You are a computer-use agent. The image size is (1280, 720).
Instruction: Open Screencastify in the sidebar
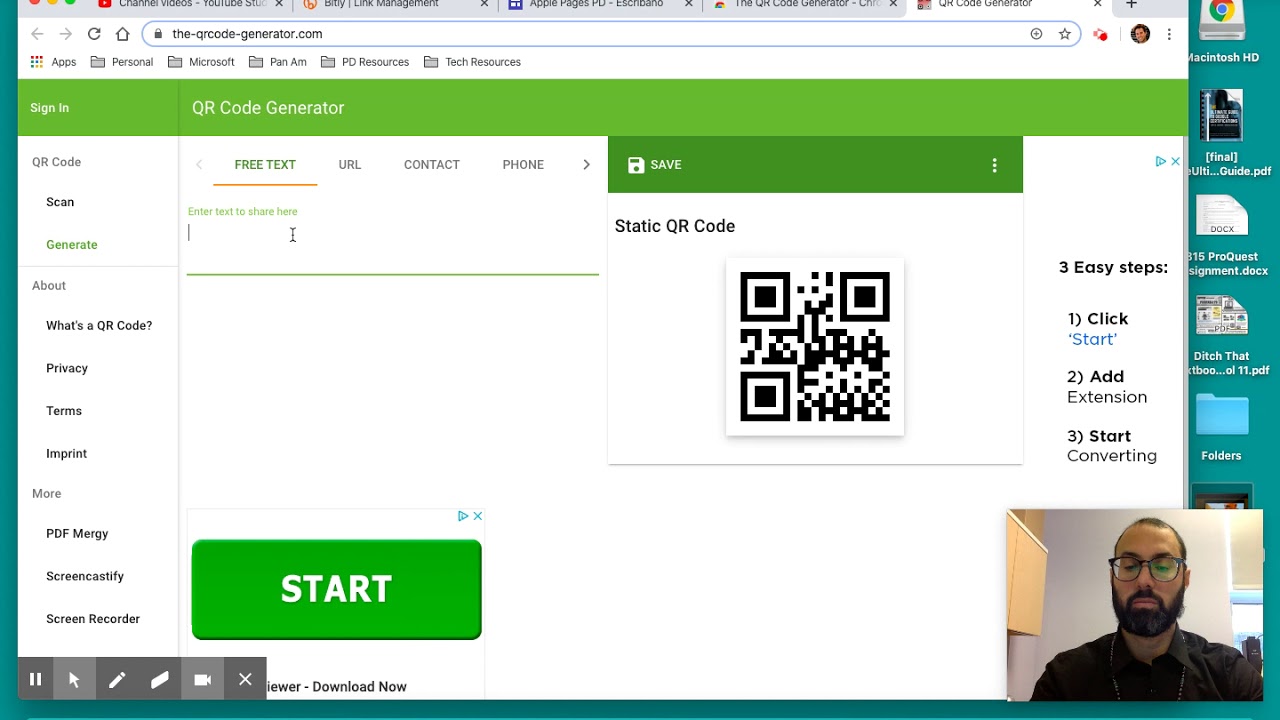click(x=85, y=576)
